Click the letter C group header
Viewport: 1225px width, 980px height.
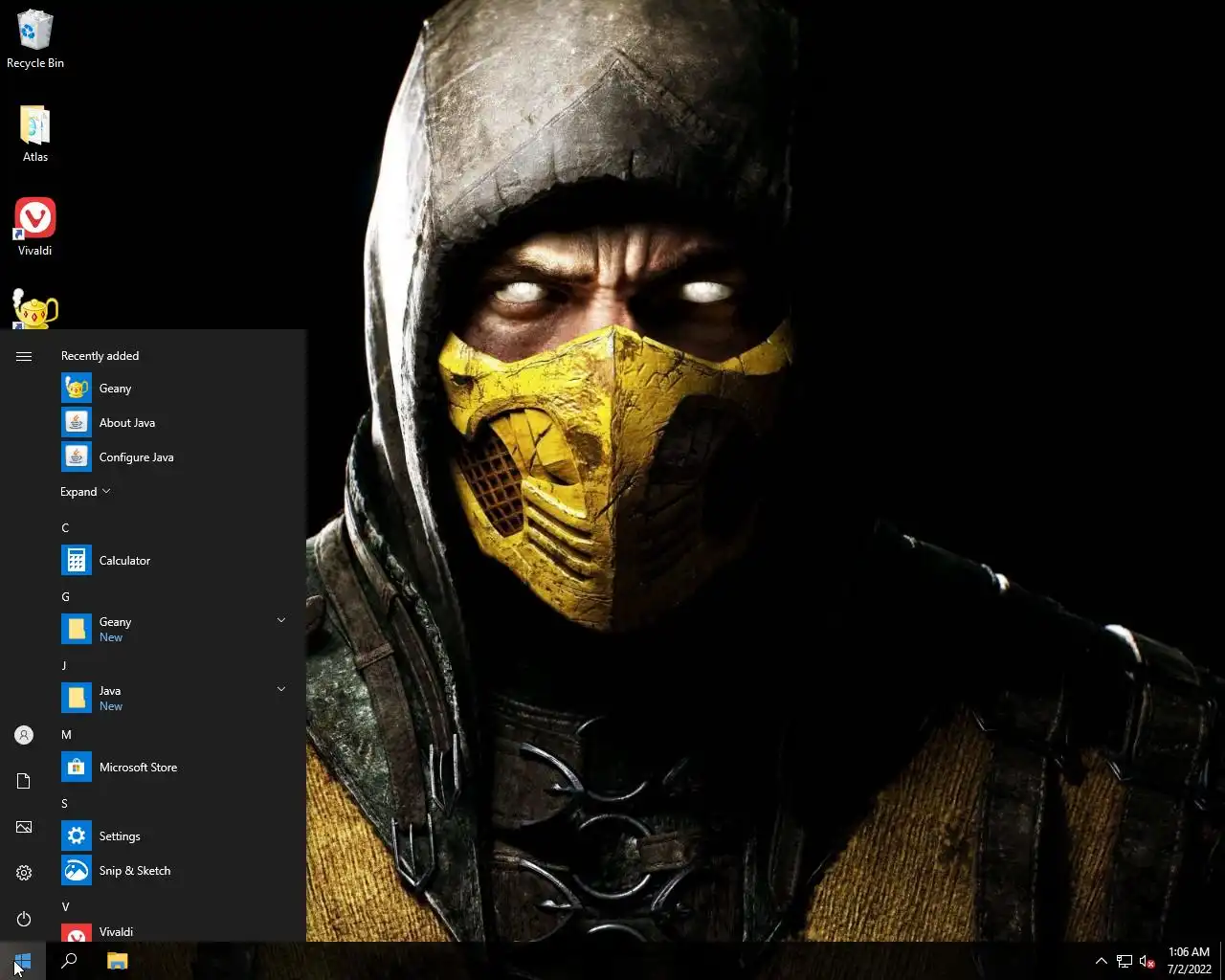coord(65,528)
